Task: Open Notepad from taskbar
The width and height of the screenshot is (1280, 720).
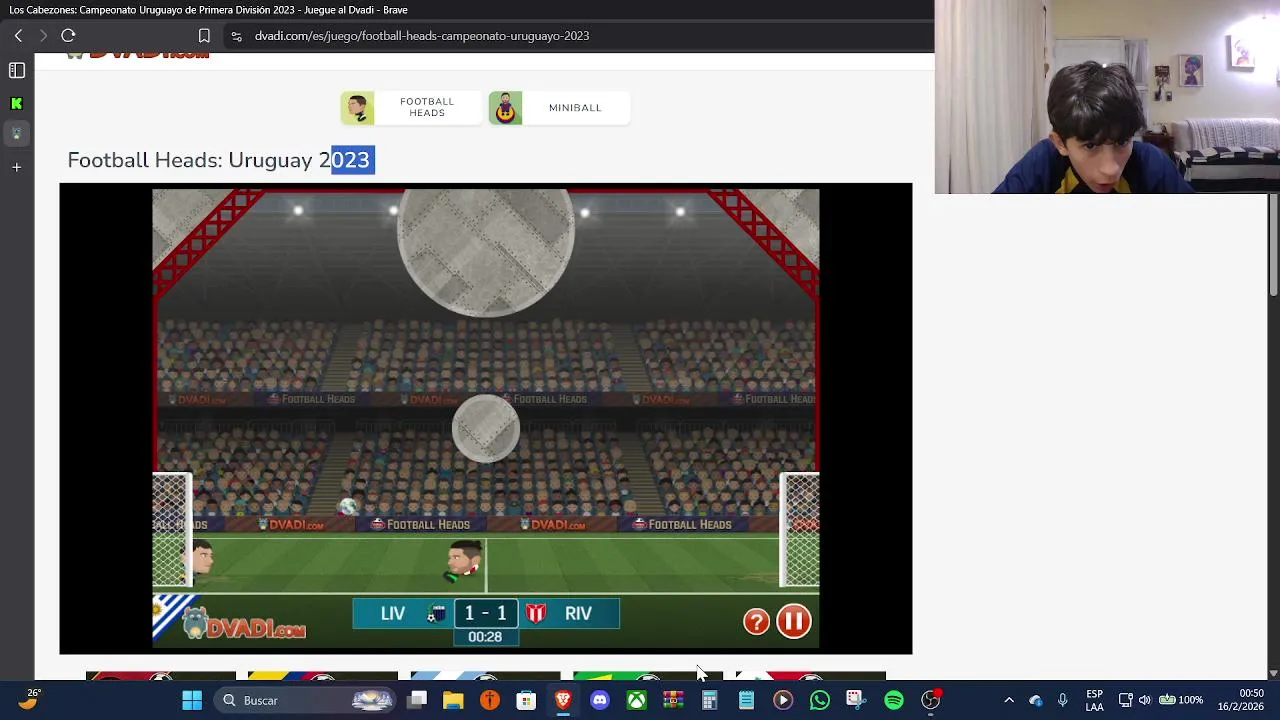Action: click(746, 700)
